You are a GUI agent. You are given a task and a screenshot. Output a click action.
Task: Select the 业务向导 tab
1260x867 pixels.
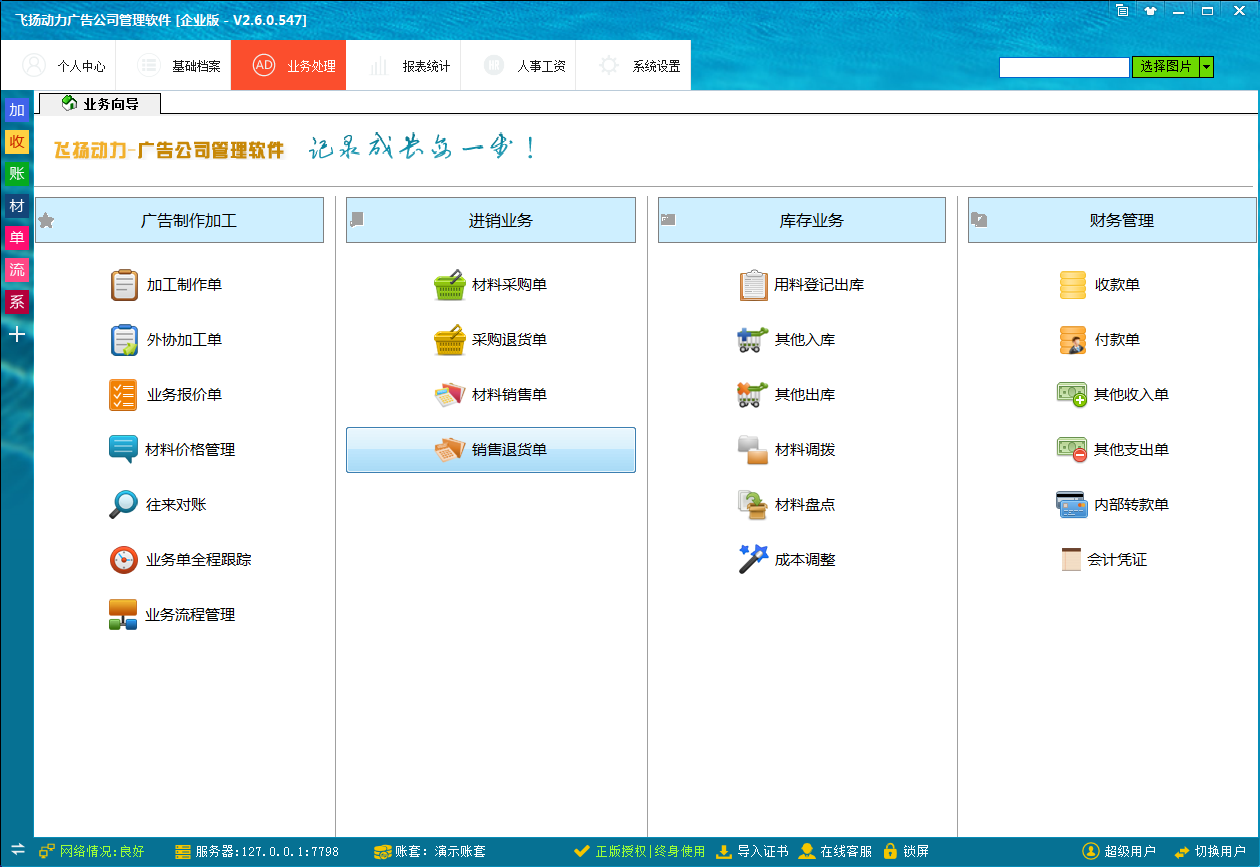click(x=100, y=103)
